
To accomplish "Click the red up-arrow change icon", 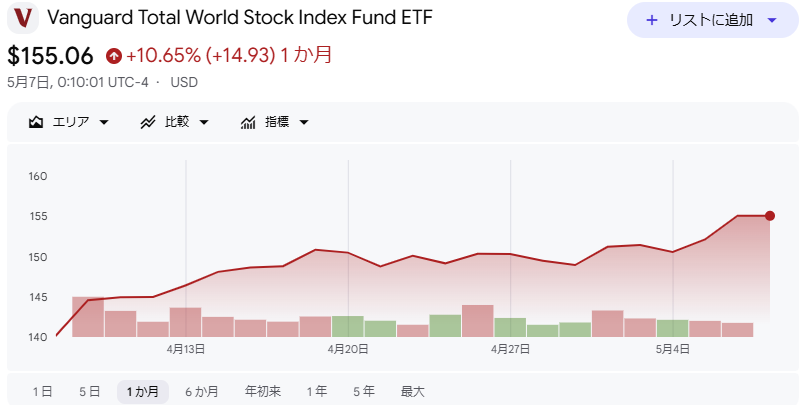I will pyautogui.click(x=114, y=56).
